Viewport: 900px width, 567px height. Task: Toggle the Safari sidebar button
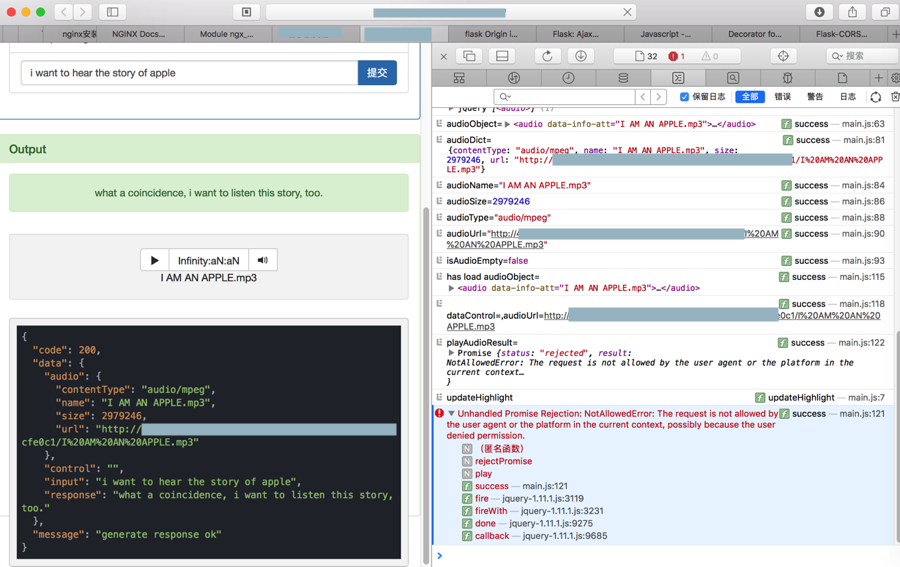click(x=112, y=12)
